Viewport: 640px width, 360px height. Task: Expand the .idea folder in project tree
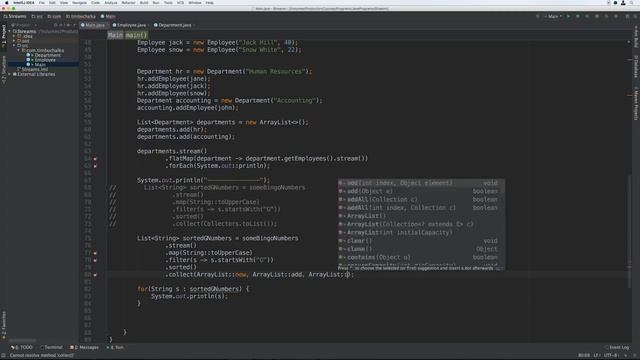(x=14, y=36)
